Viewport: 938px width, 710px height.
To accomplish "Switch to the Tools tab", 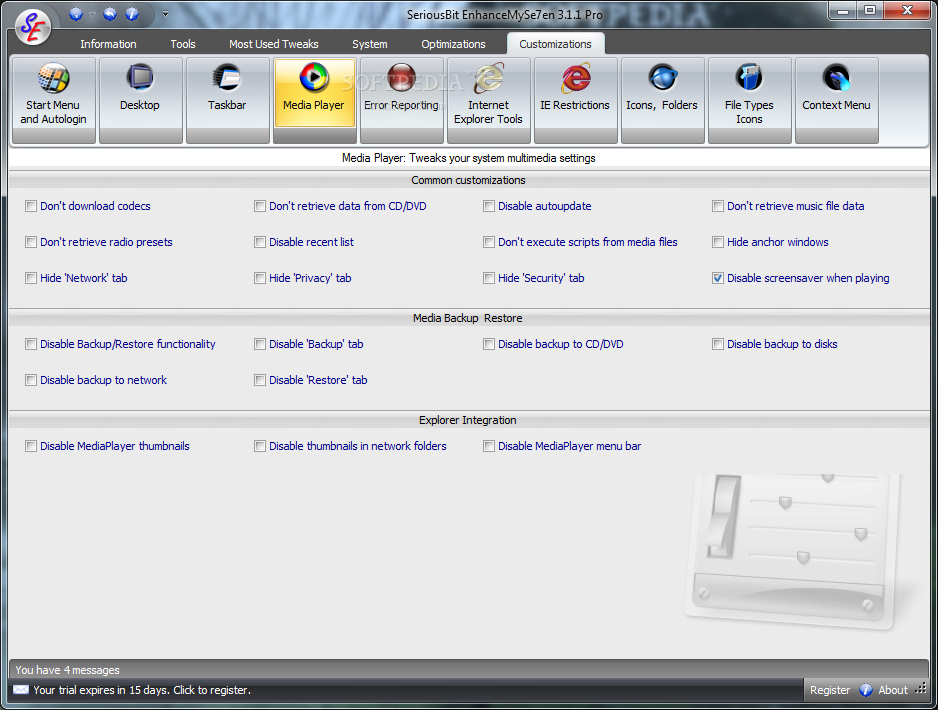I will click(x=182, y=44).
